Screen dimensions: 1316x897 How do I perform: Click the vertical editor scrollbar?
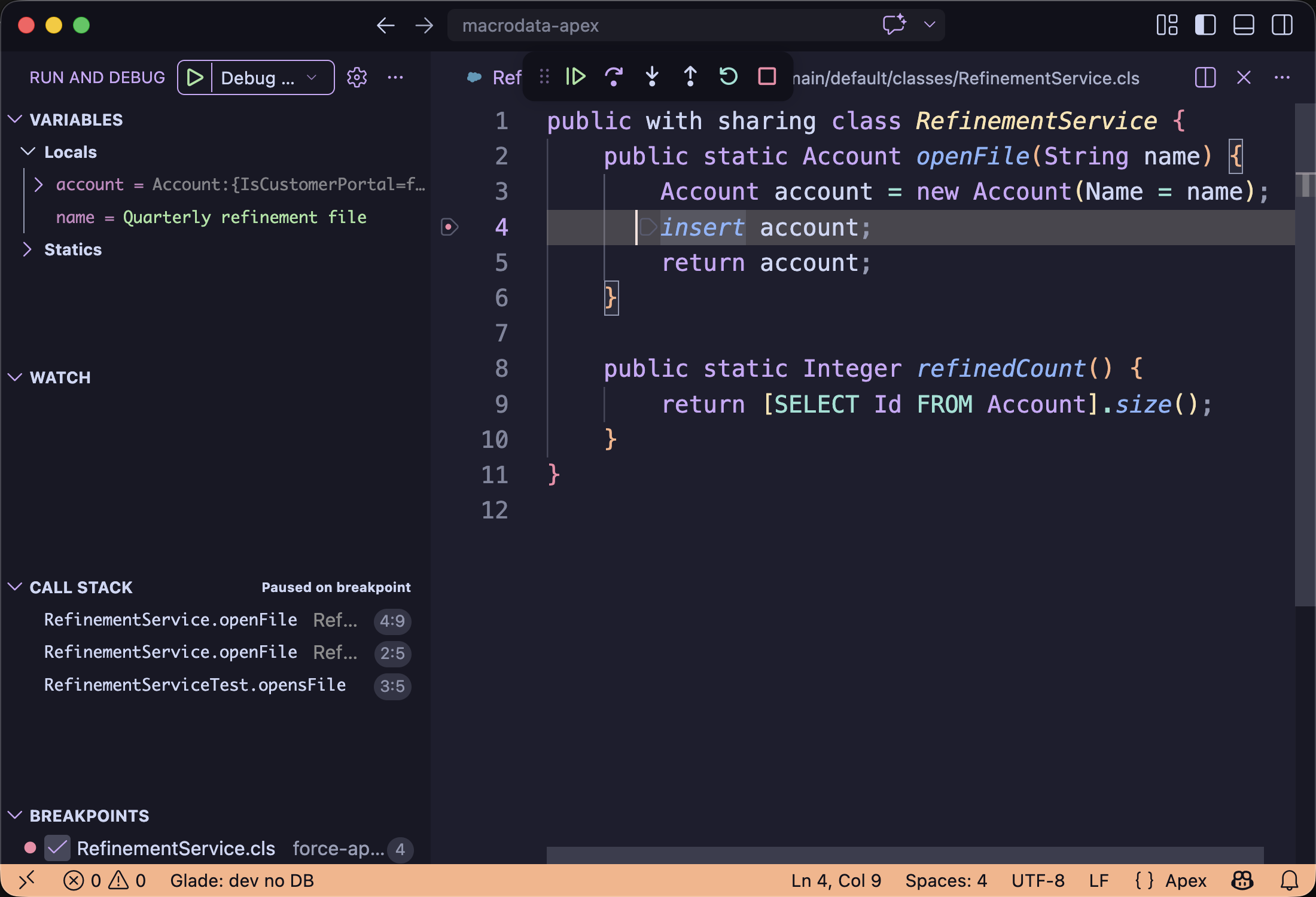(x=1305, y=355)
